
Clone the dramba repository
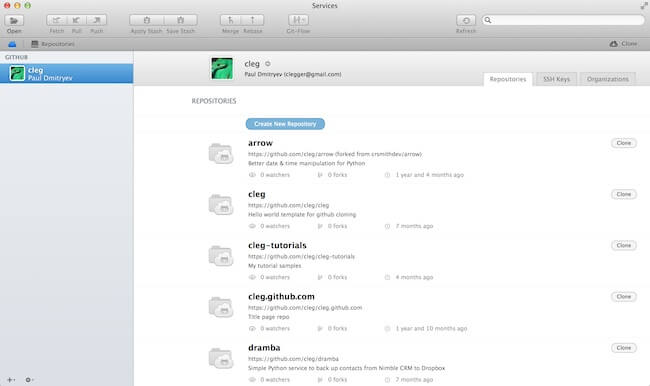[623, 348]
